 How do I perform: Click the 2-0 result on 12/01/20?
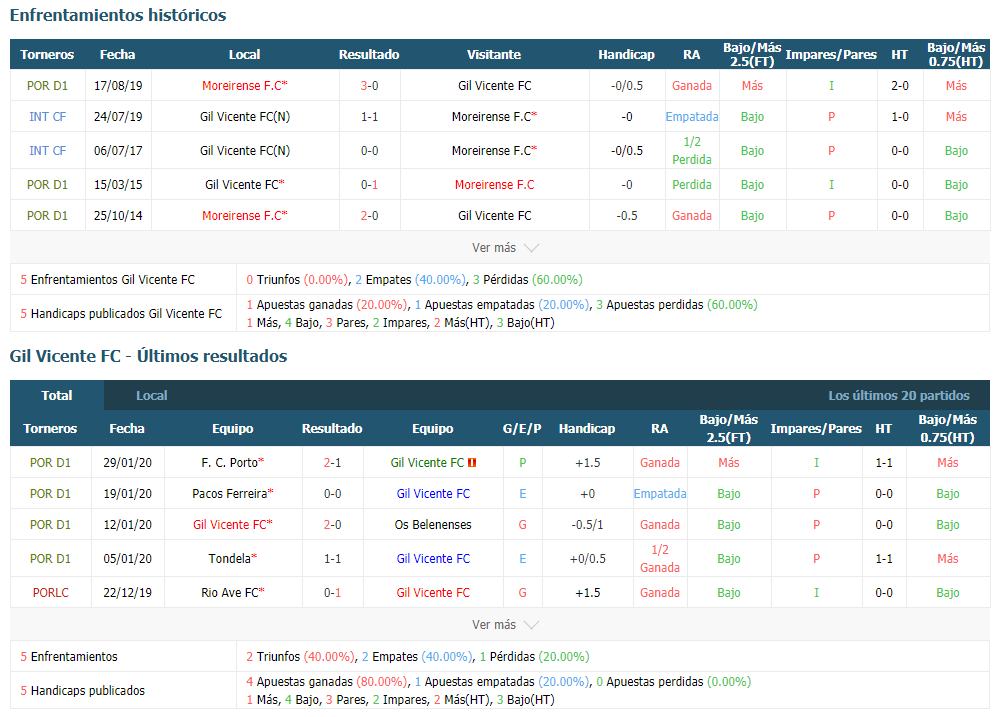click(332, 525)
